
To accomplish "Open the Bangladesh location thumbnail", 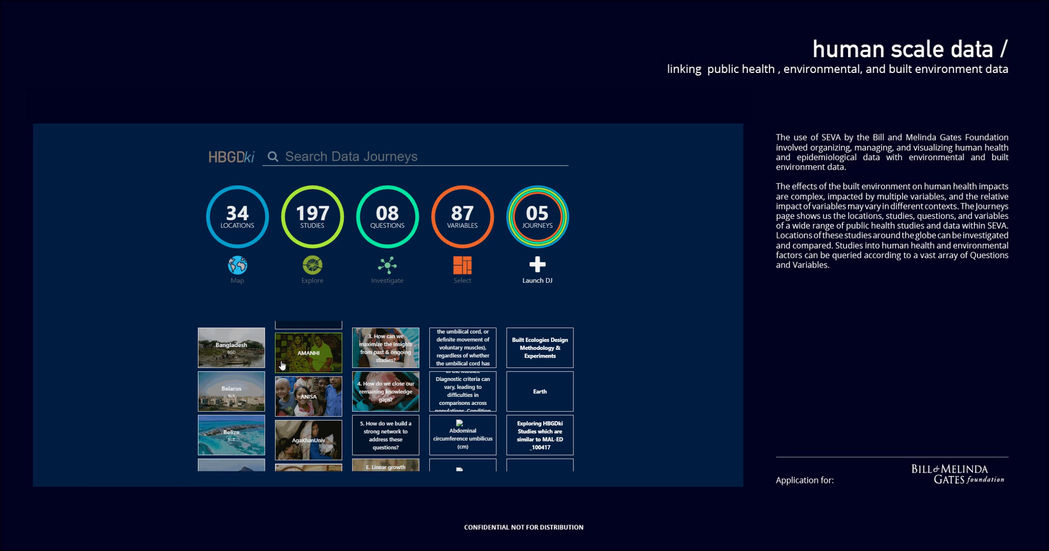I will [x=231, y=348].
